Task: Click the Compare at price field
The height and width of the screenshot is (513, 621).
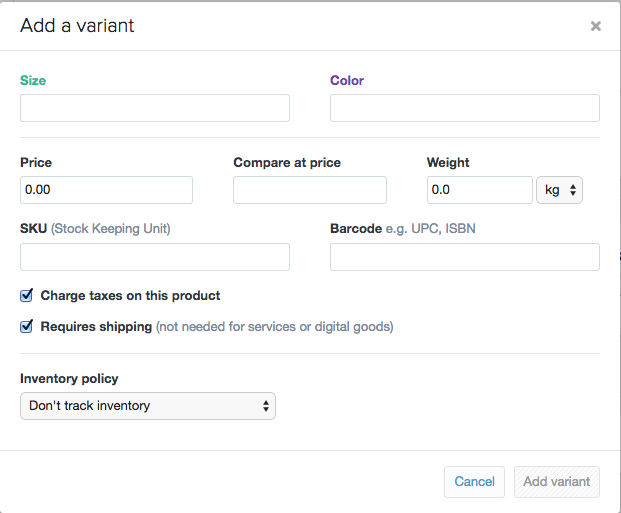Action: pos(310,190)
